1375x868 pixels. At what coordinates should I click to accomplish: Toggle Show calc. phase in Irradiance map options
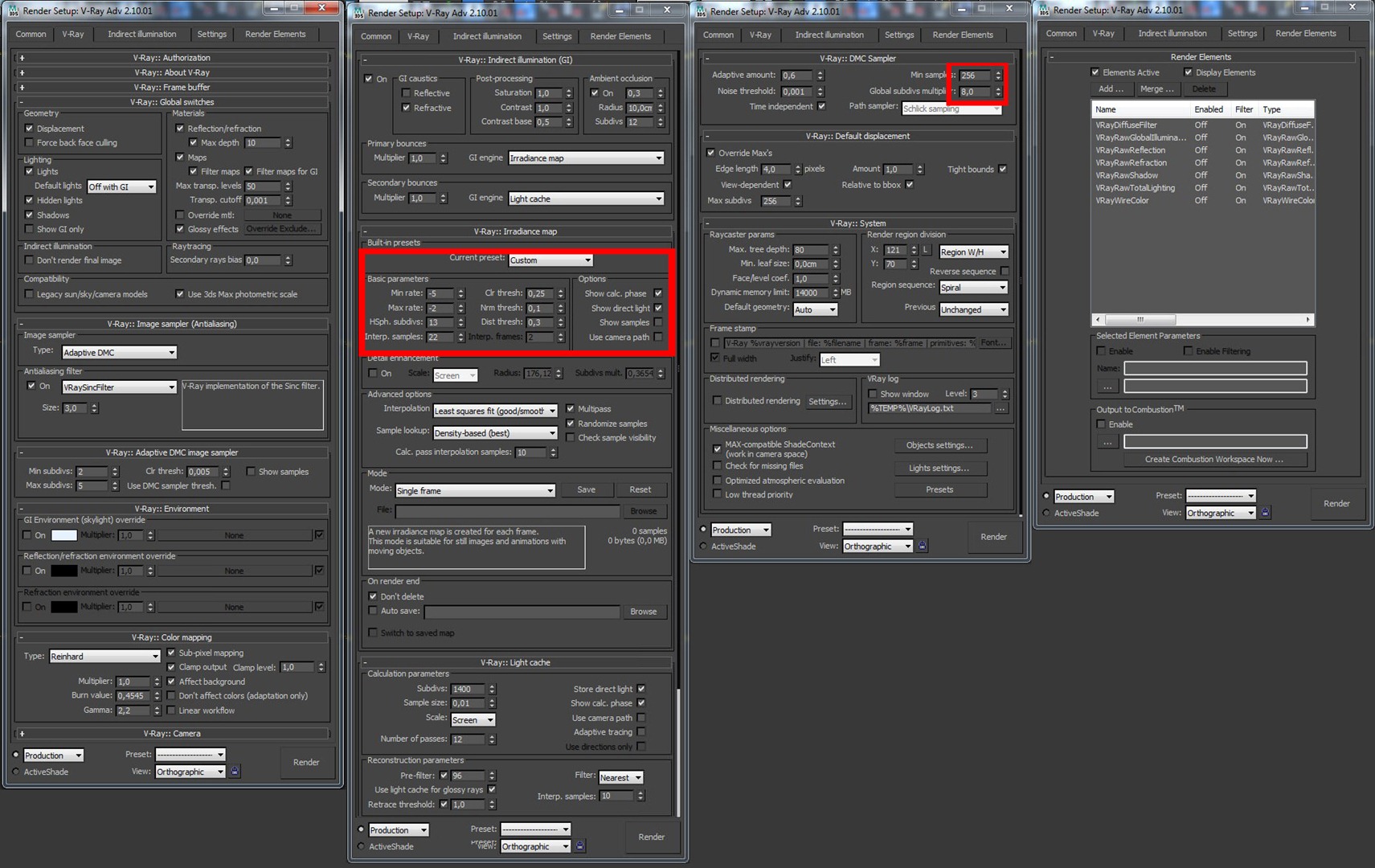tap(658, 293)
